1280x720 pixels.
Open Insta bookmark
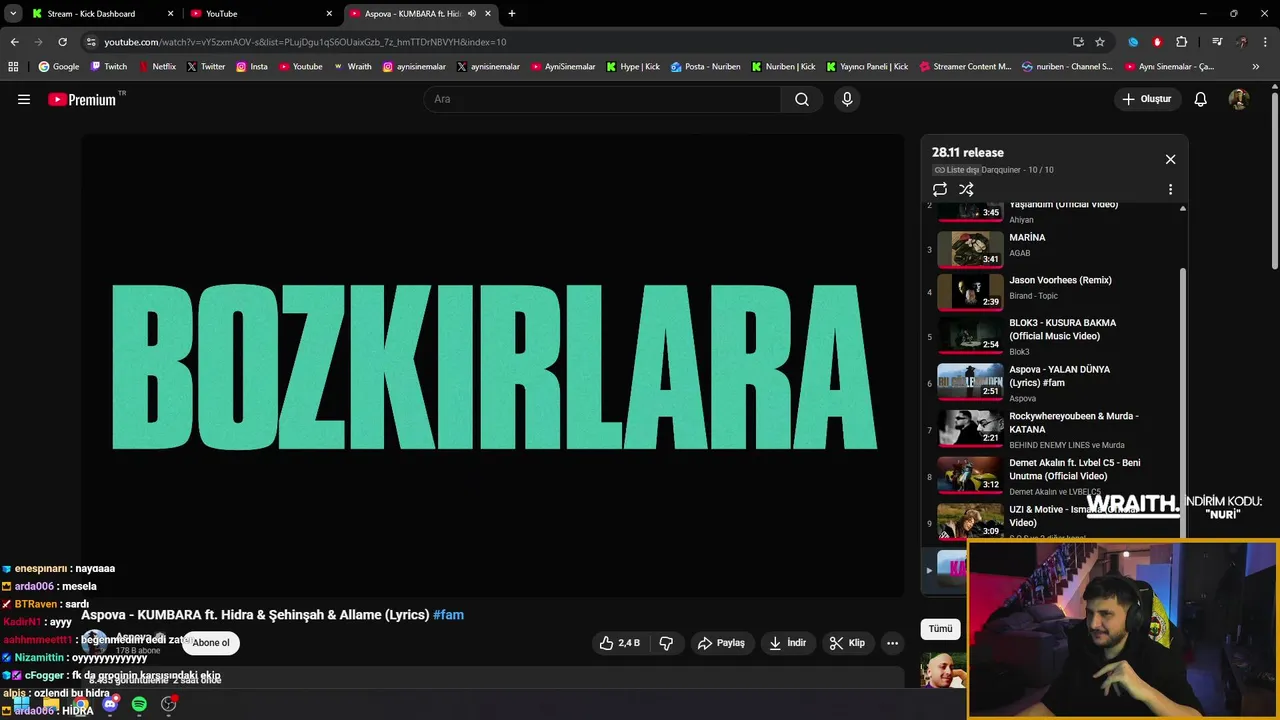[x=252, y=67]
